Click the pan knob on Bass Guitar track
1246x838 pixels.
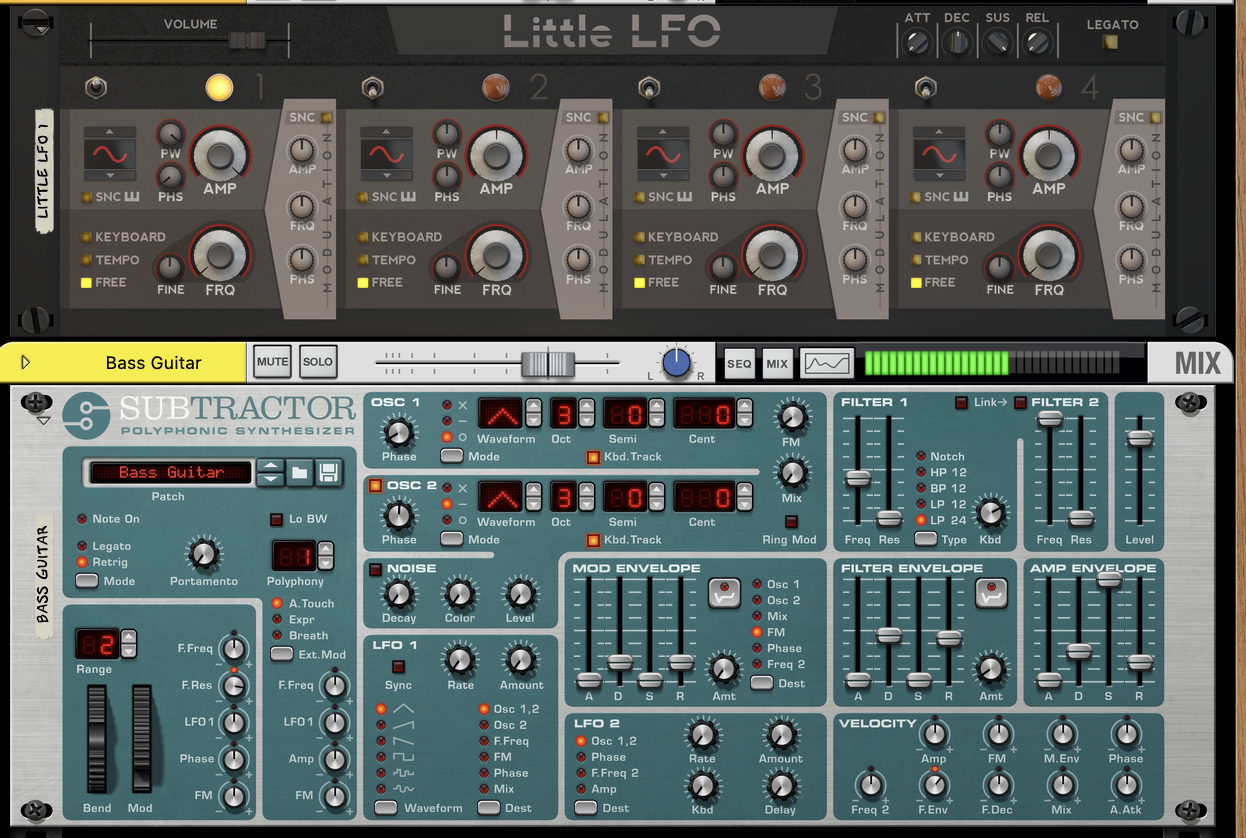coord(677,362)
